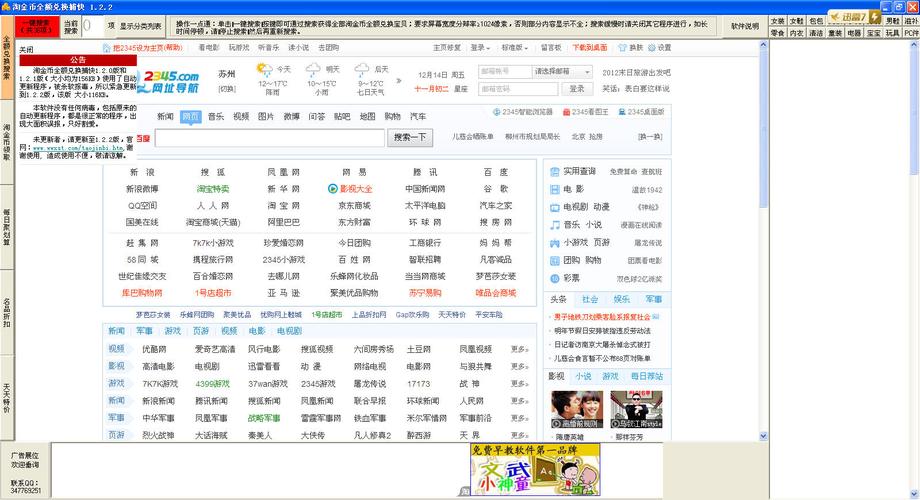
Task: Switch to 娱乐 news tab
Action: (621, 299)
